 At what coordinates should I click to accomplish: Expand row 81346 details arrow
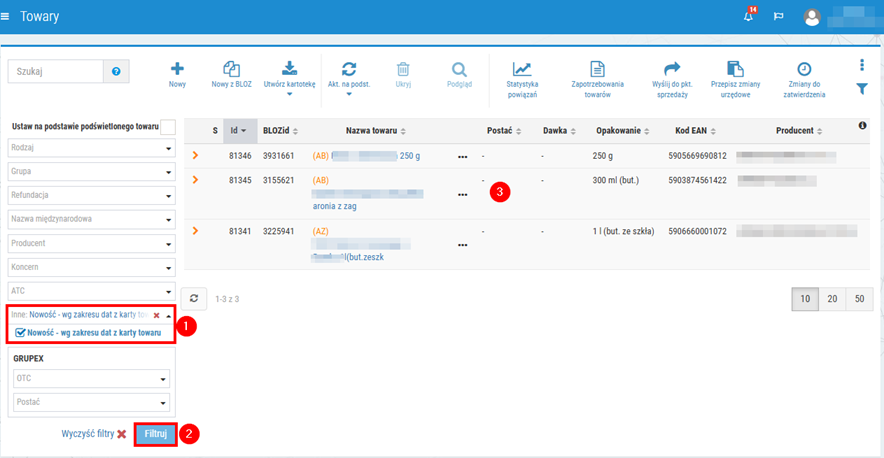[x=195, y=155]
